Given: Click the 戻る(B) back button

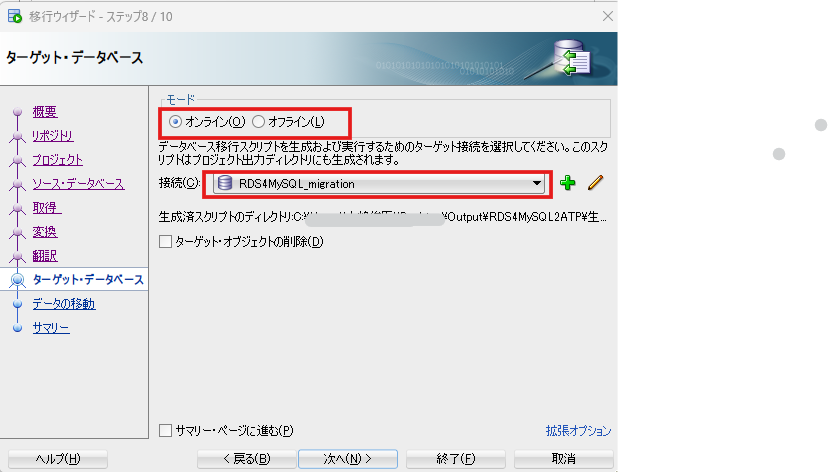Looking at the screenshot, I should tap(247, 459).
